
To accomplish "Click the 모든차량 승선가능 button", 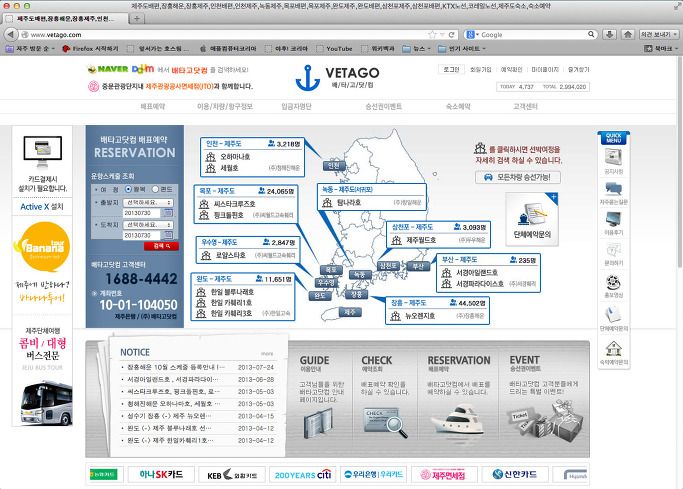I will coord(517,177).
